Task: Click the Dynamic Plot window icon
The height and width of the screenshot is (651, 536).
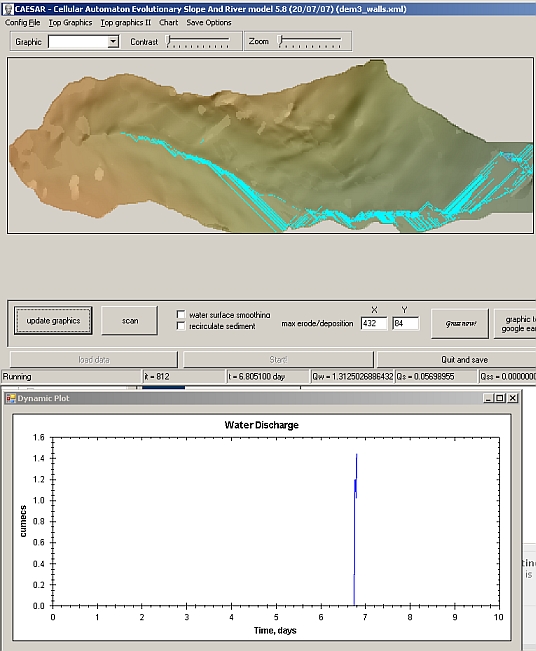Action: coord(11,398)
